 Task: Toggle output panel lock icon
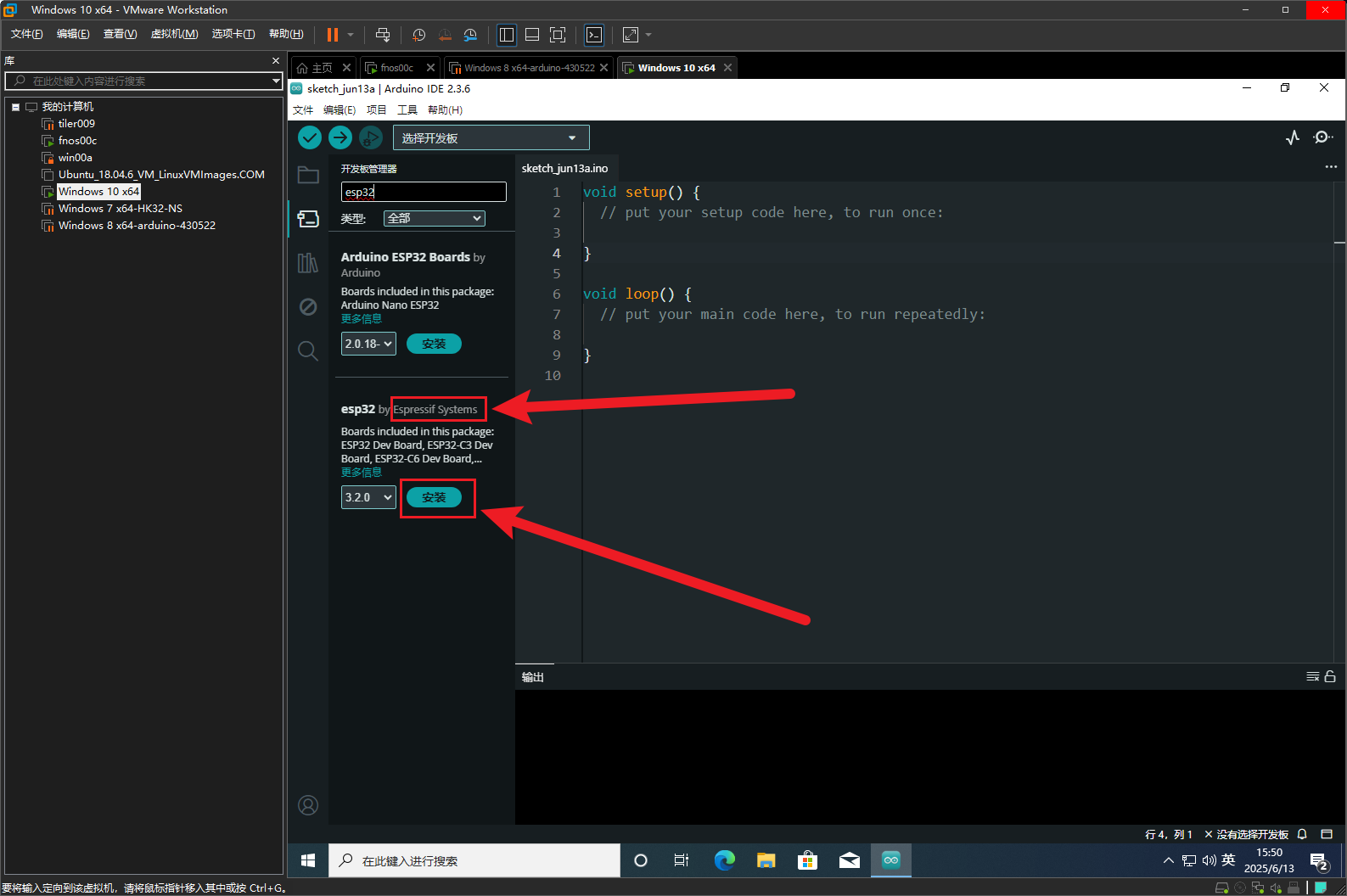pos(1330,676)
